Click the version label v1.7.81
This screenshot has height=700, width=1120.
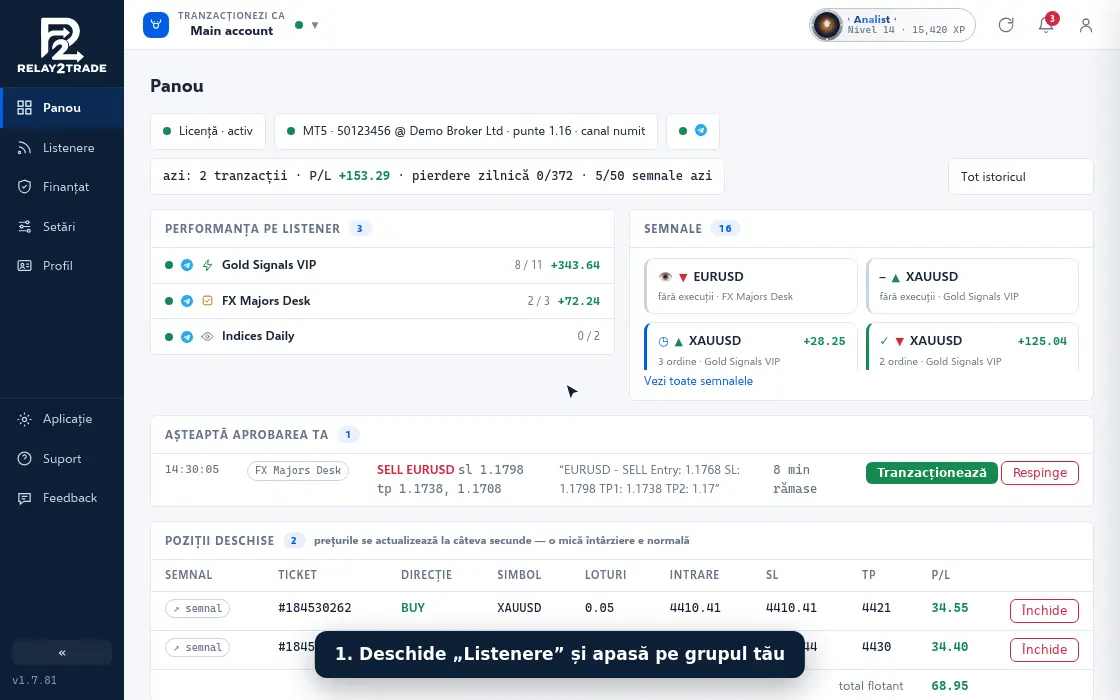tap(34, 681)
